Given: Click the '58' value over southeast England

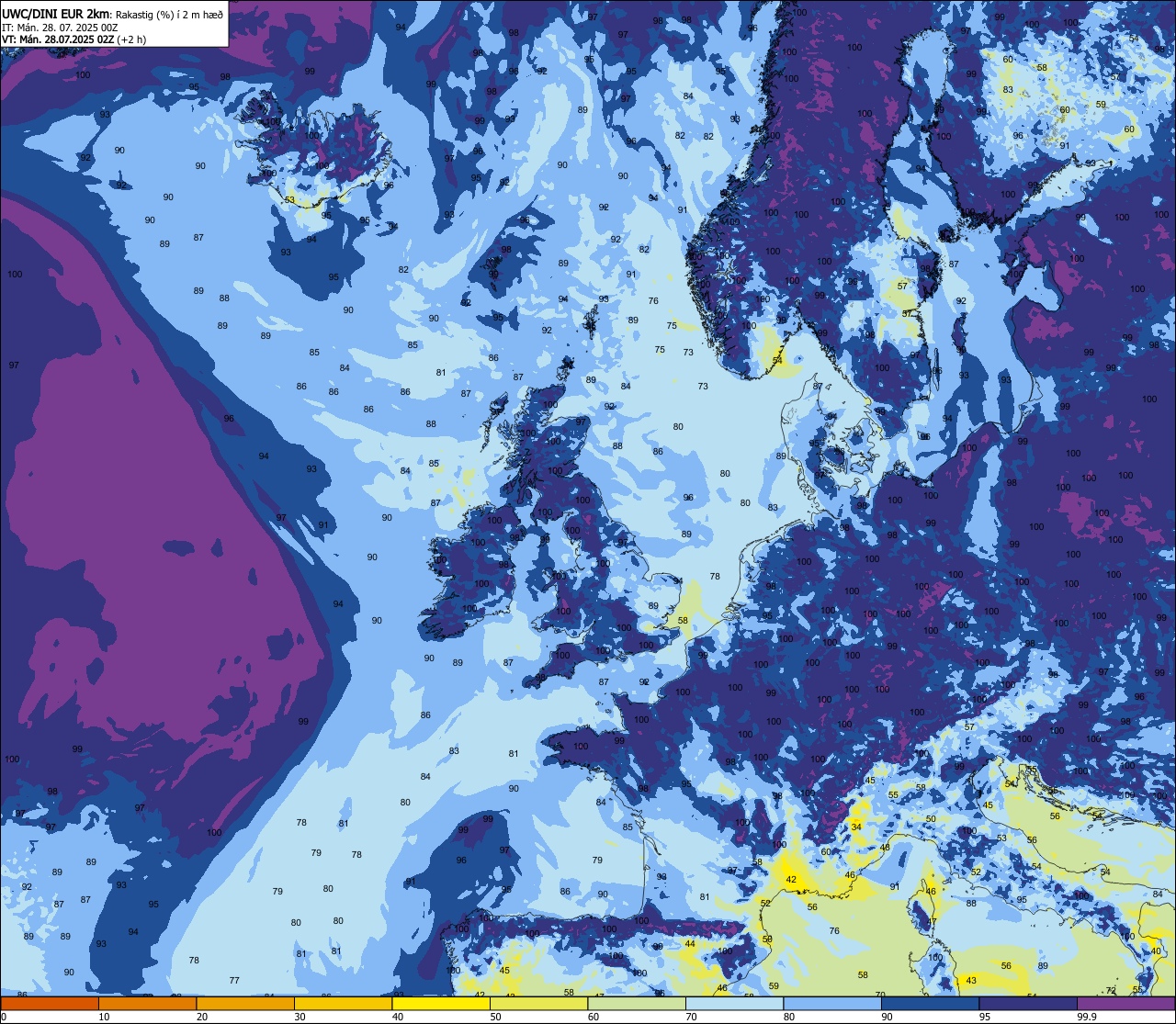Looking at the screenshot, I should pos(683,621).
